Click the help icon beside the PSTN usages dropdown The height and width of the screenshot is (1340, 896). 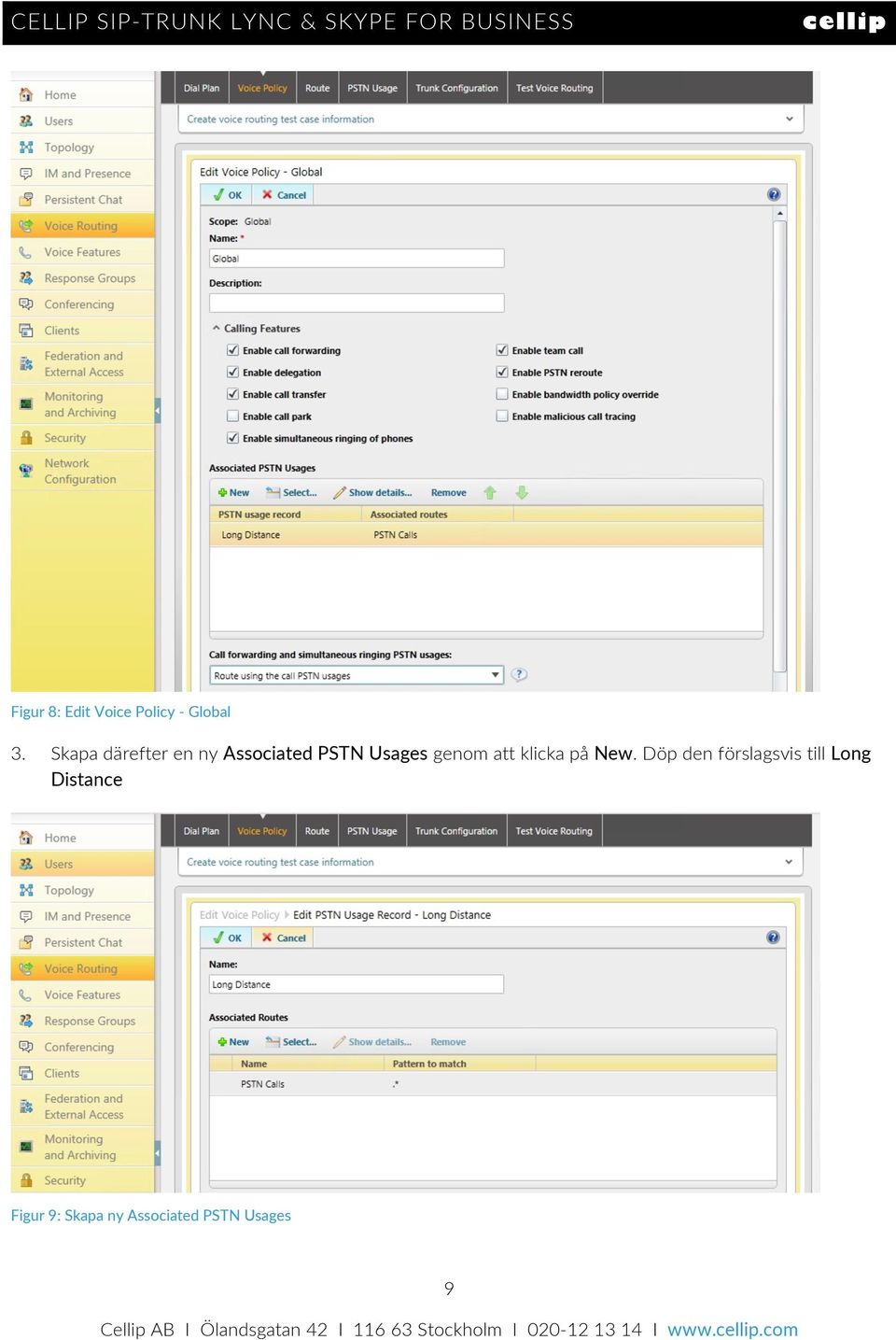(x=520, y=674)
